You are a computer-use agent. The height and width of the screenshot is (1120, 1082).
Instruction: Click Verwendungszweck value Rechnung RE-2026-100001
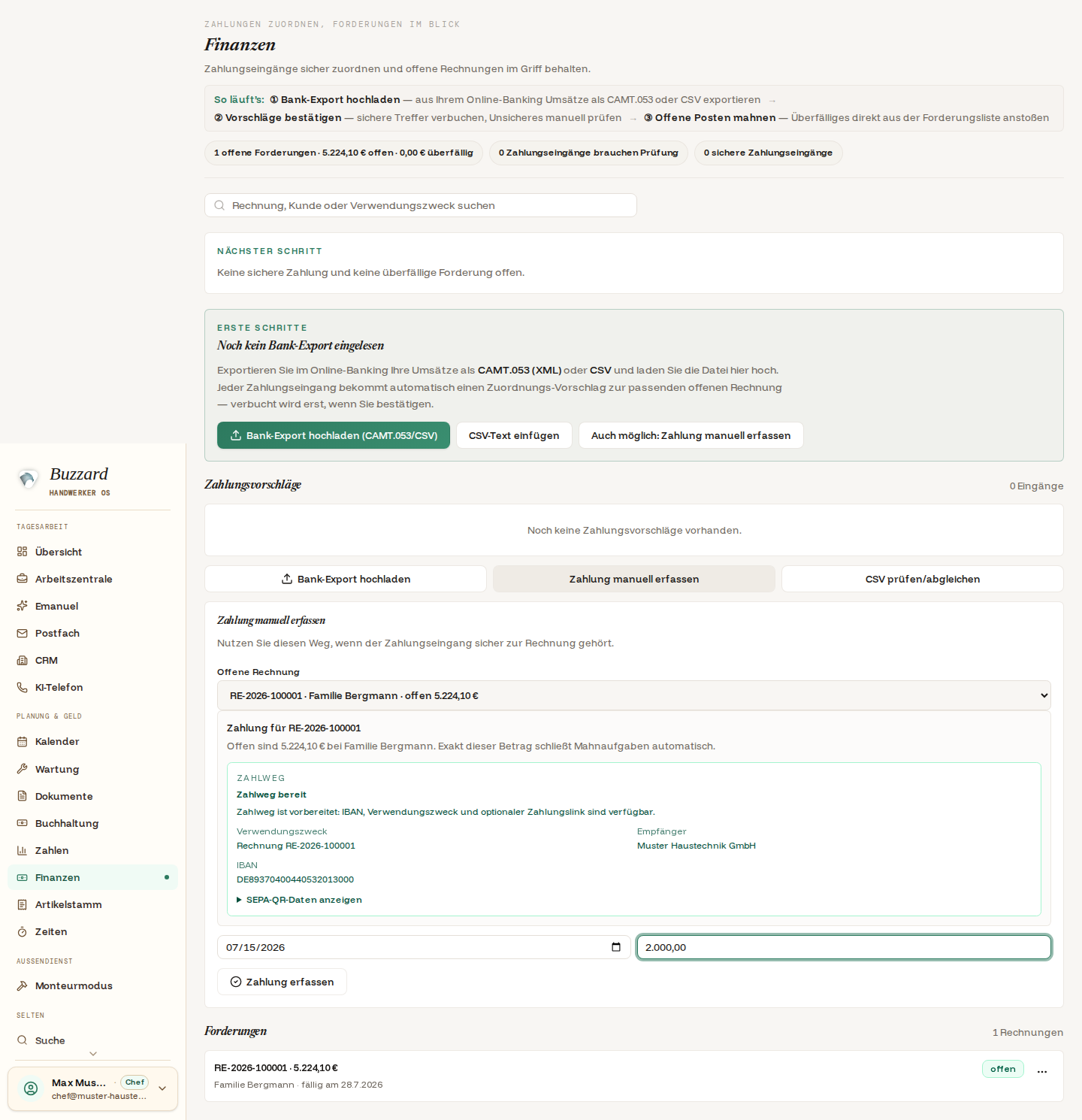pyautogui.click(x=296, y=846)
